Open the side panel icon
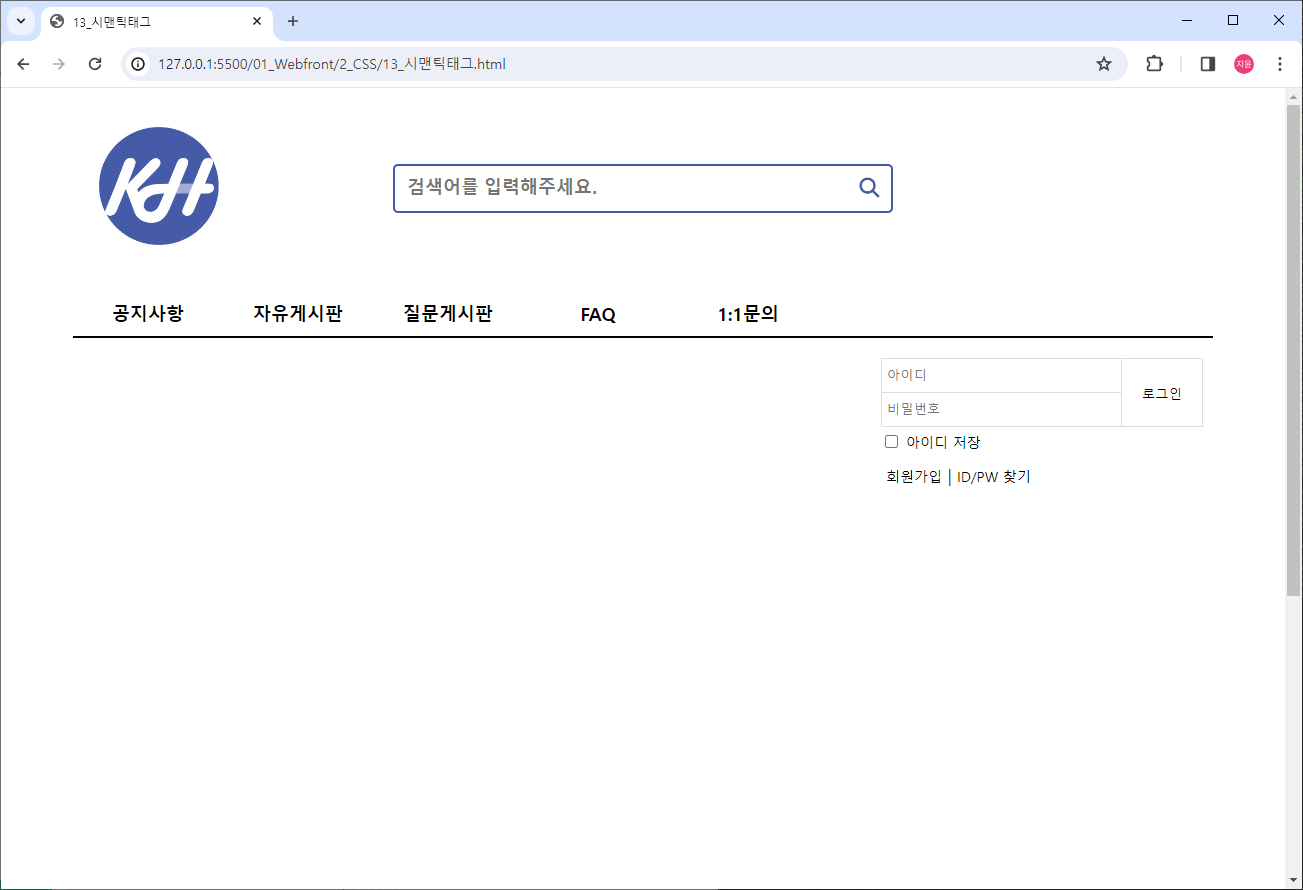This screenshot has width=1303, height=890. (1206, 63)
